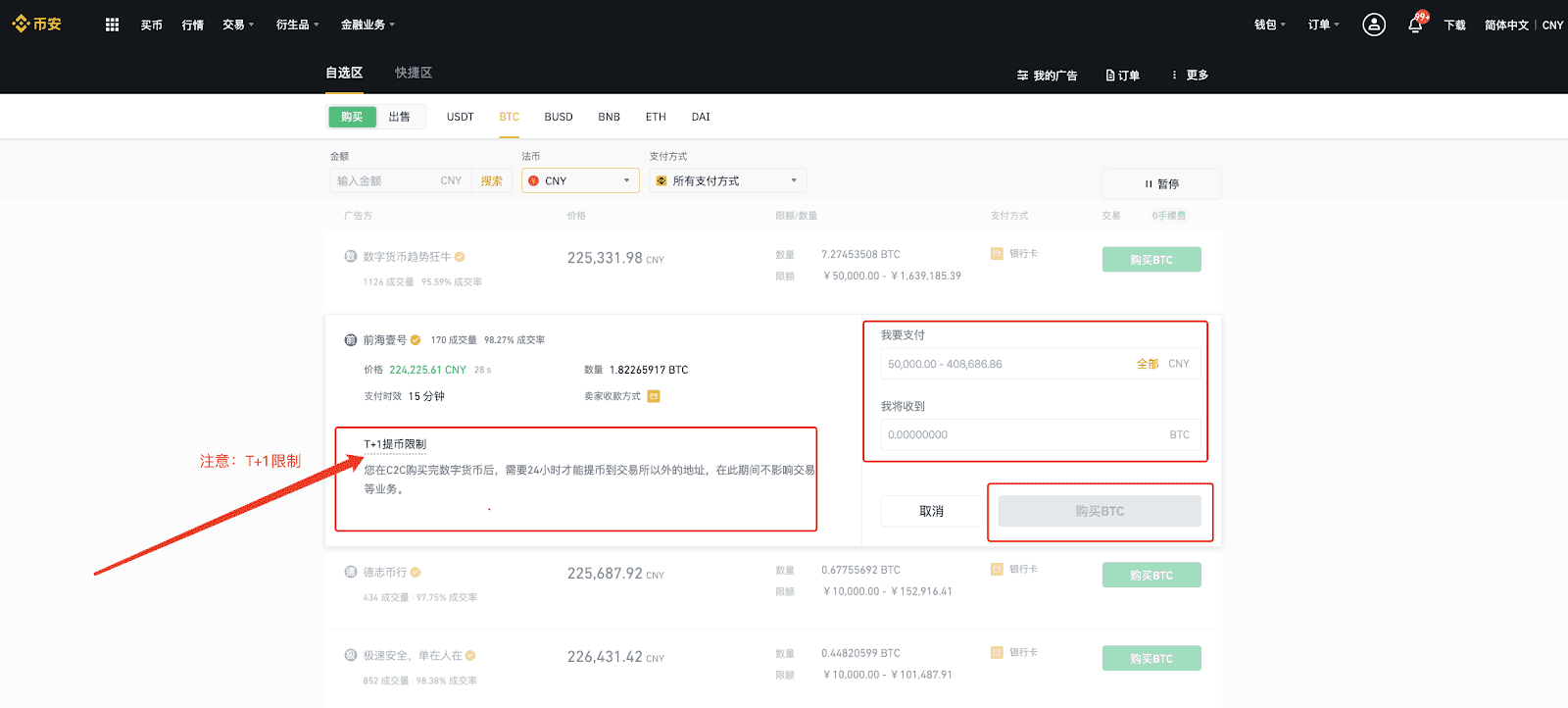Image resolution: width=1568 pixels, height=708 pixels.
Task: Click merchant avatar of 前海壹号
Action: pos(351,340)
